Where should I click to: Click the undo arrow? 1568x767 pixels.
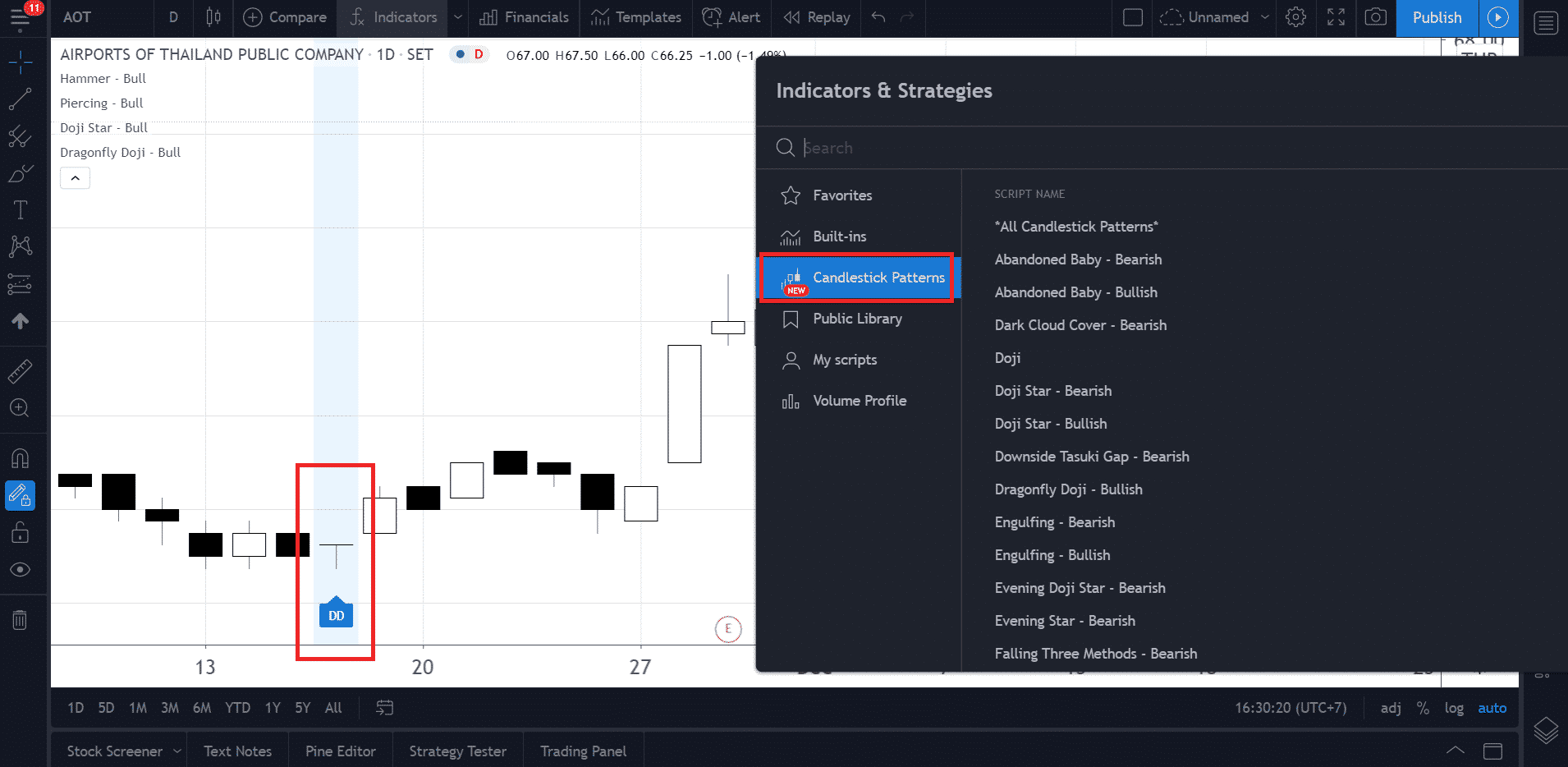(878, 17)
